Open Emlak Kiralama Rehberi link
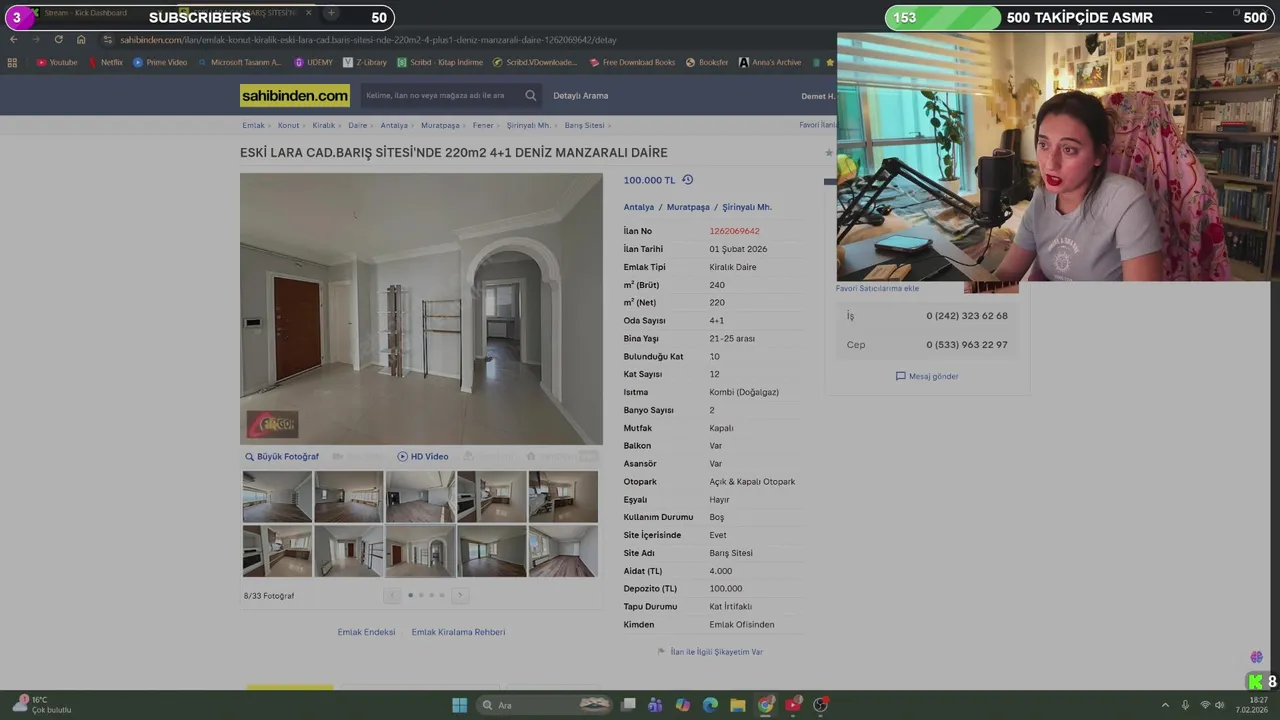Image resolution: width=1280 pixels, height=720 pixels. click(458, 632)
